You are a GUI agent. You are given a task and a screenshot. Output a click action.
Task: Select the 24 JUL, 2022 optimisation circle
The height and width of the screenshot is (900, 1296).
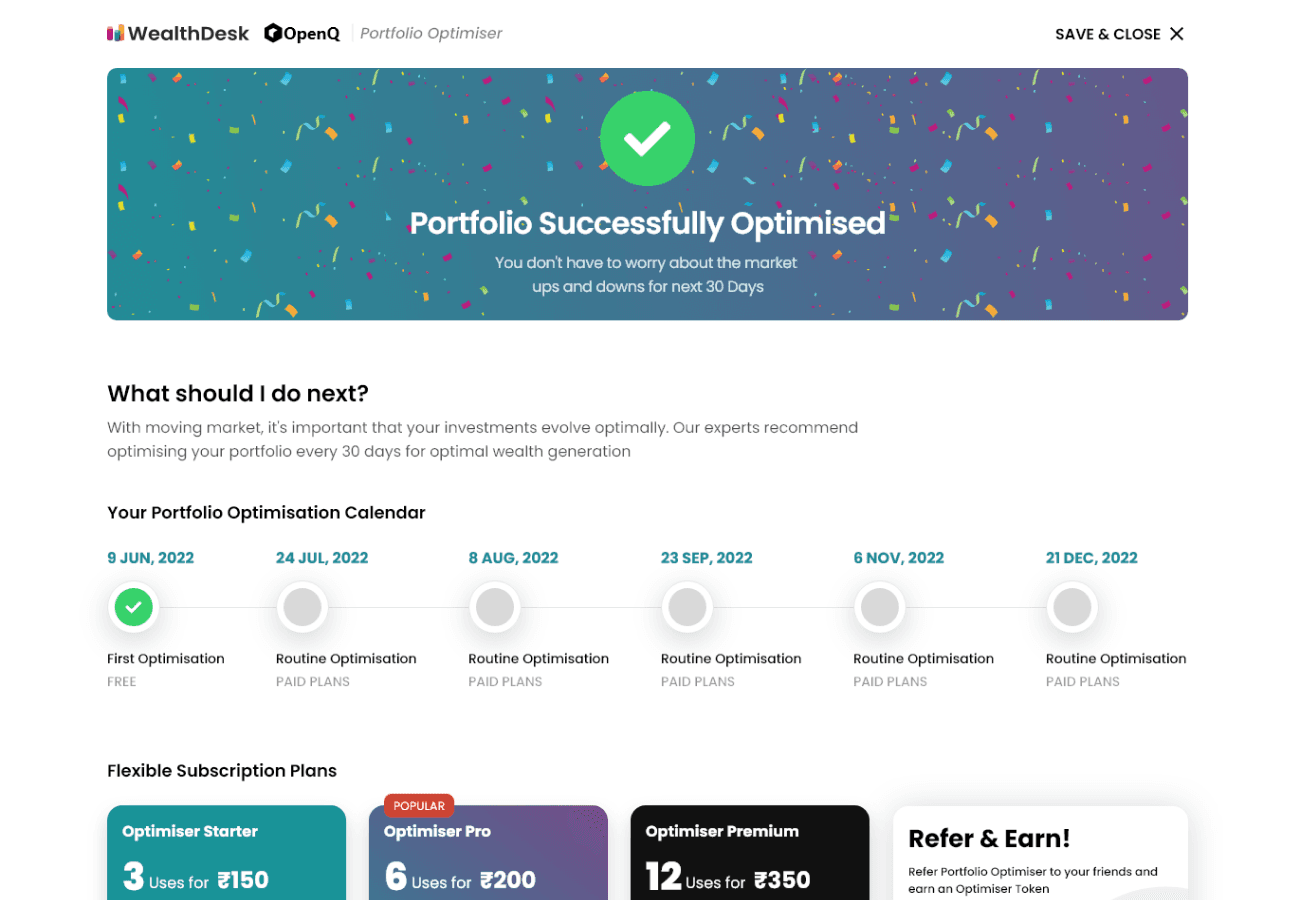pos(302,607)
